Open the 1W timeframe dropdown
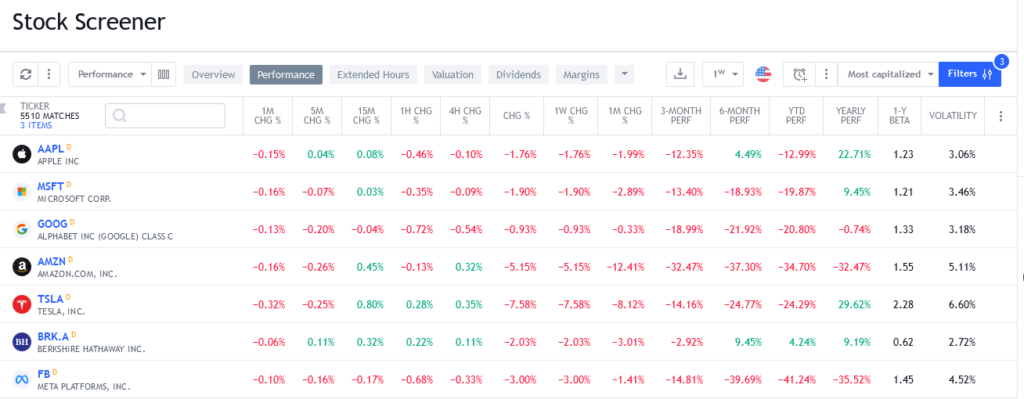 (723, 74)
